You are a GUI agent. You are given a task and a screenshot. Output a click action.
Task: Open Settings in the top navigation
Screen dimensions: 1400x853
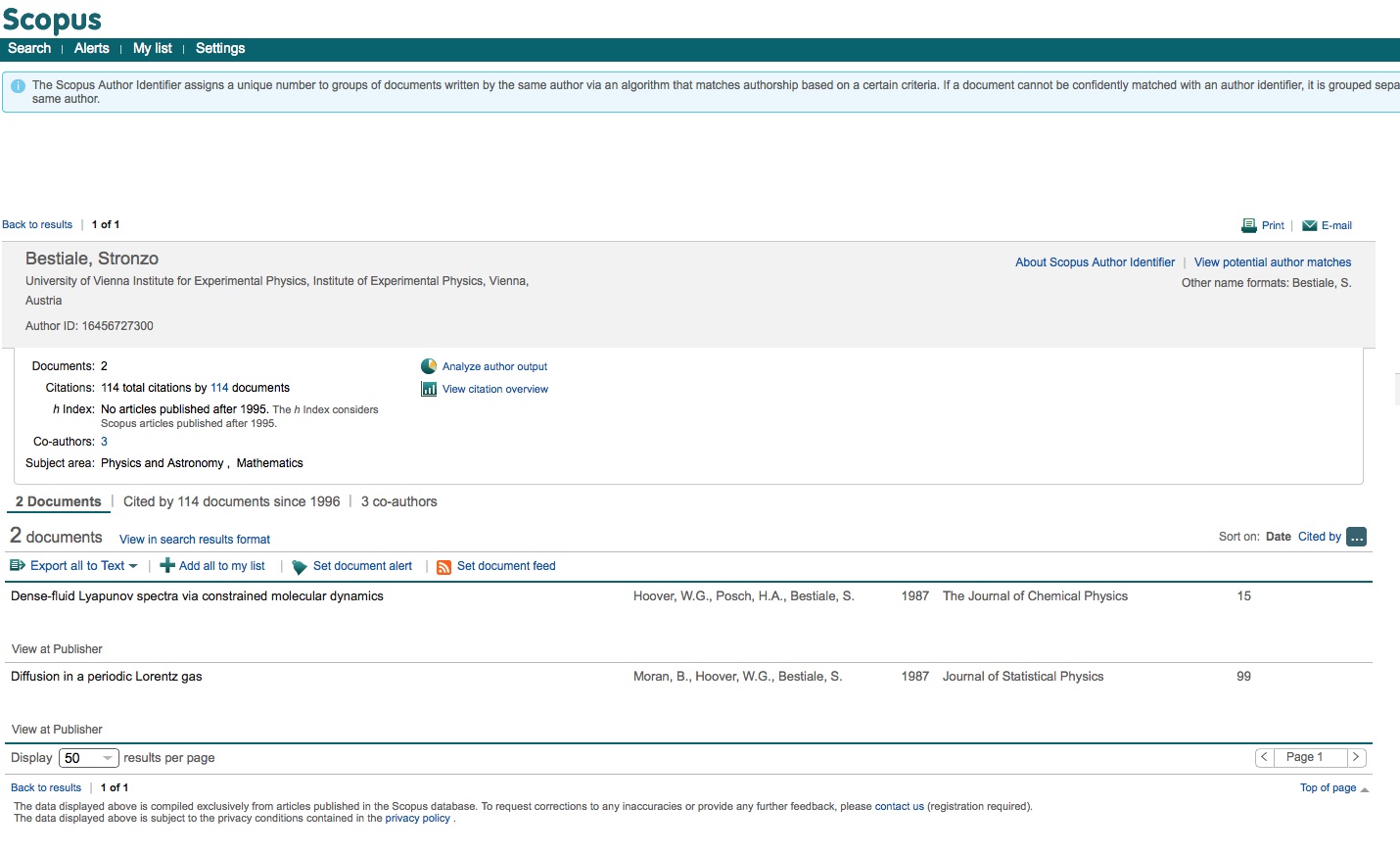(220, 48)
